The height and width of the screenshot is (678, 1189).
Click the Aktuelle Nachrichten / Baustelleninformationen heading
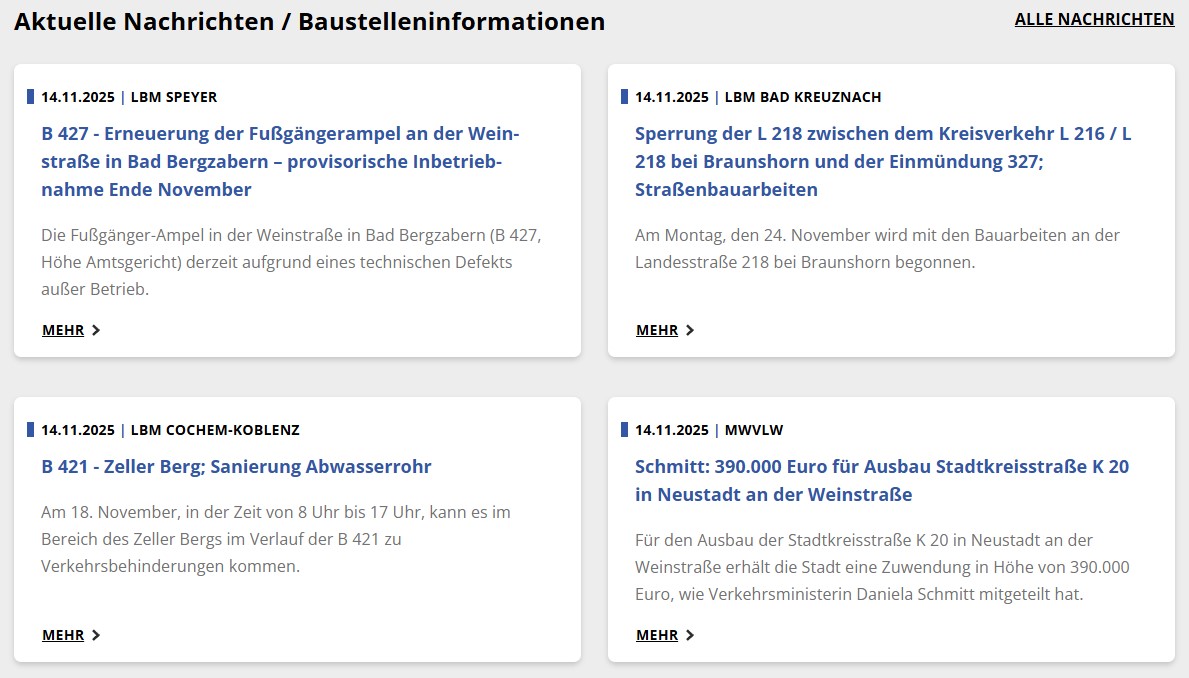[309, 21]
